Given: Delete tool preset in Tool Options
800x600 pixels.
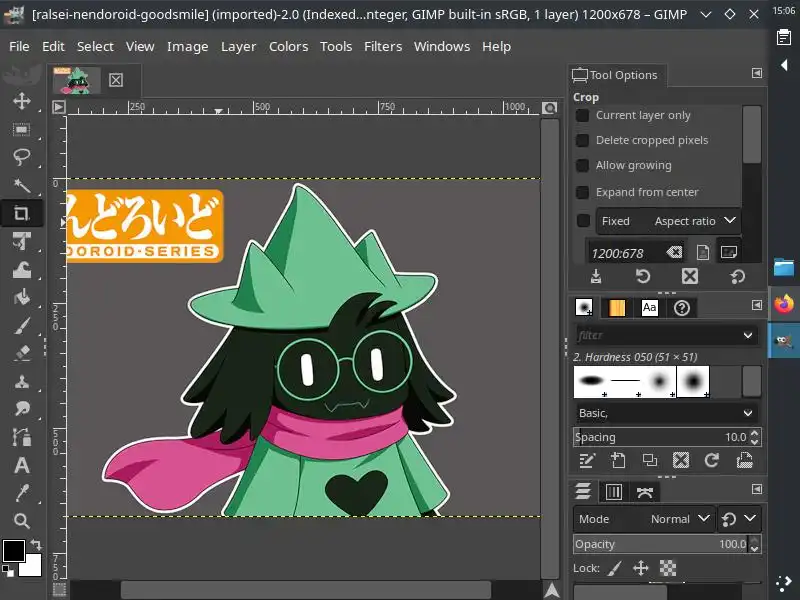Looking at the screenshot, I should [x=690, y=277].
